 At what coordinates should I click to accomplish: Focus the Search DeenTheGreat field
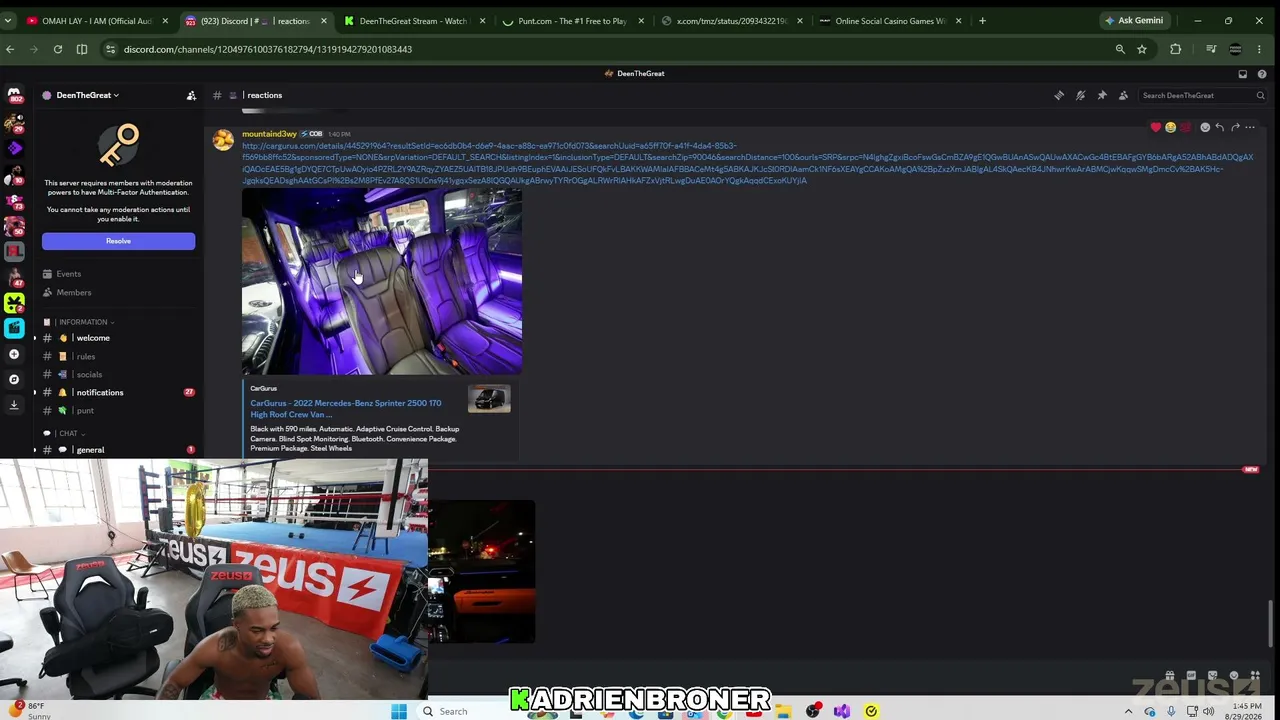coord(1203,95)
